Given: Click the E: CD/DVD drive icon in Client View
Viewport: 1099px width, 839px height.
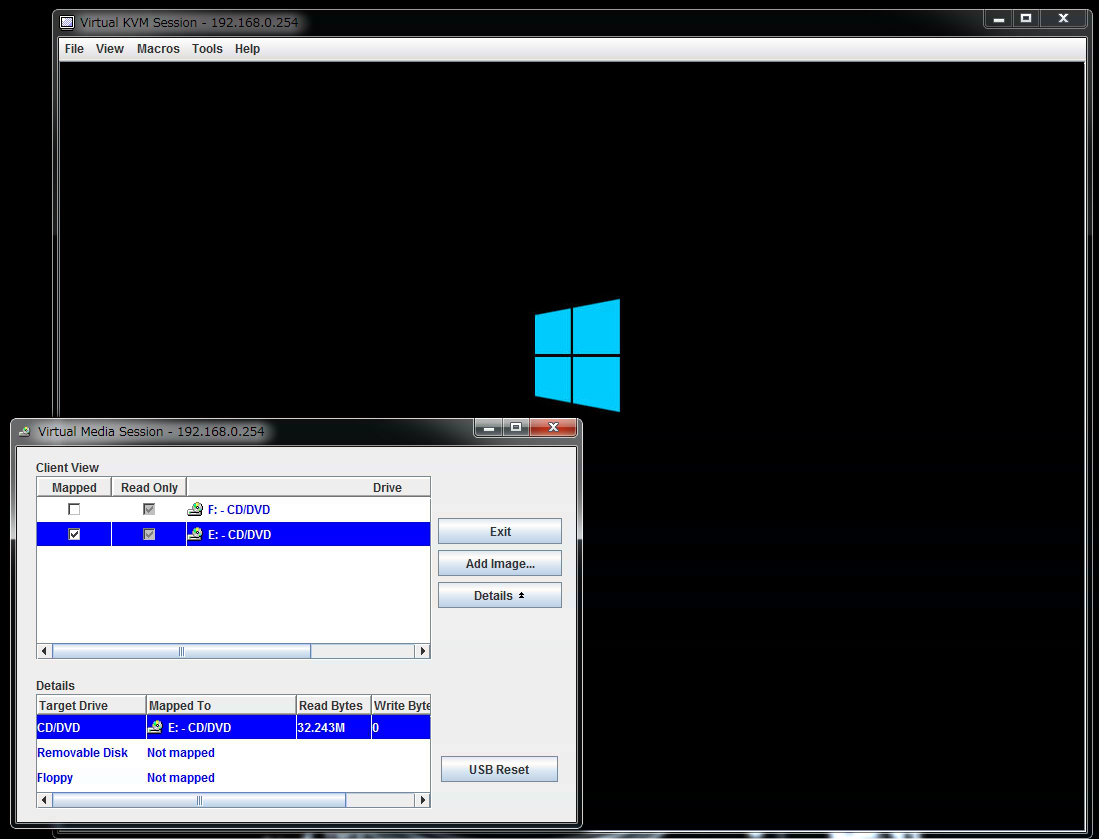Looking at the screenshot, I should point(195,534).
